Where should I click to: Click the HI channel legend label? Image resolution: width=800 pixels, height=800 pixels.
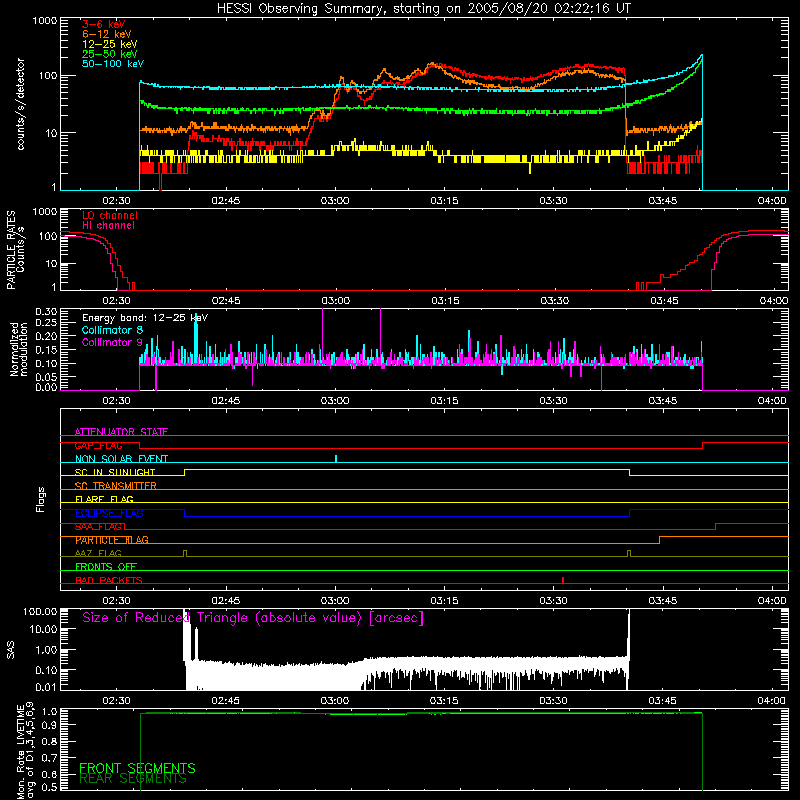point(108,226)
